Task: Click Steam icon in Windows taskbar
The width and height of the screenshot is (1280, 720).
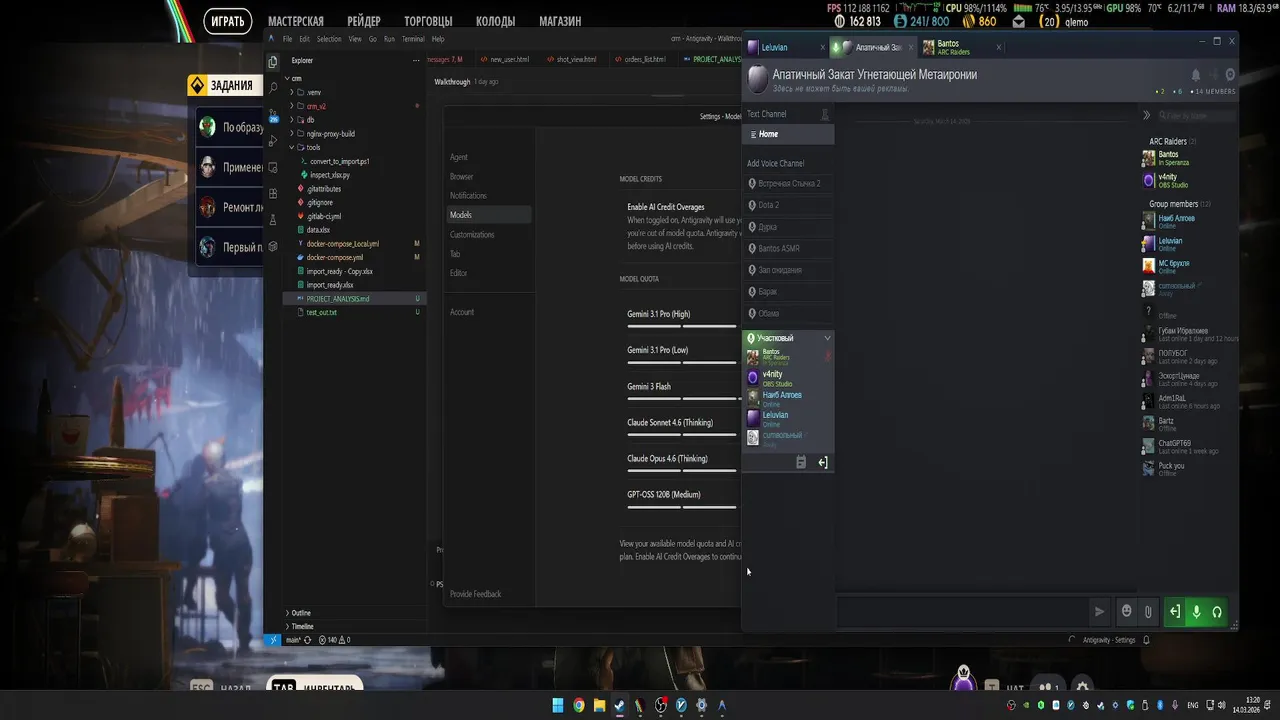Action: click(x=619, y=705)
